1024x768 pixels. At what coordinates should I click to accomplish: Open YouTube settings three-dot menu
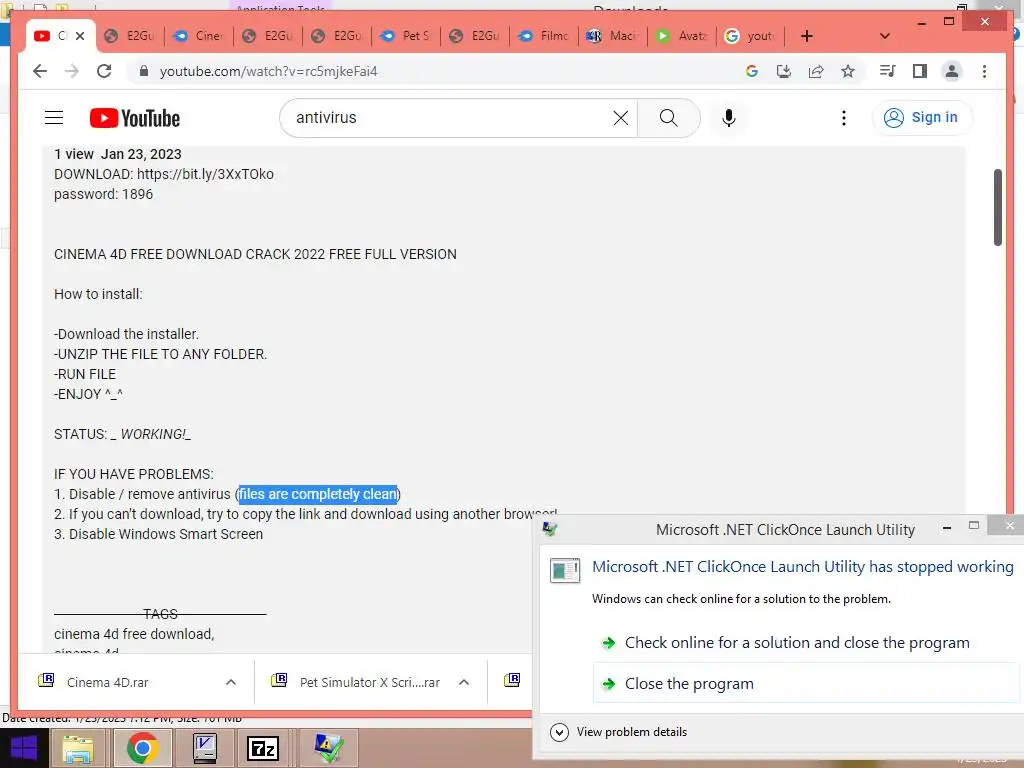[844, 118]
